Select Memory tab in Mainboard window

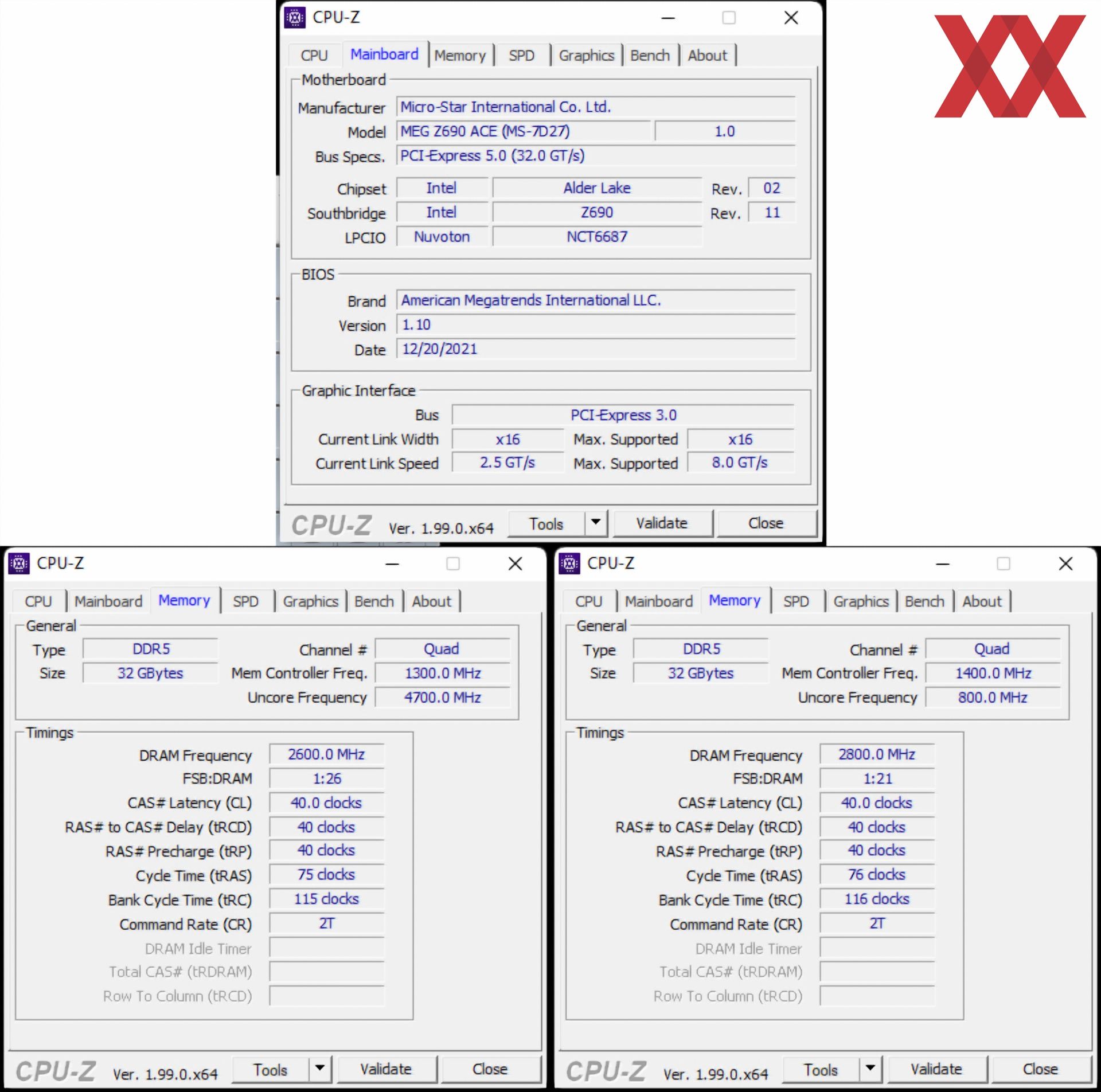460,56
